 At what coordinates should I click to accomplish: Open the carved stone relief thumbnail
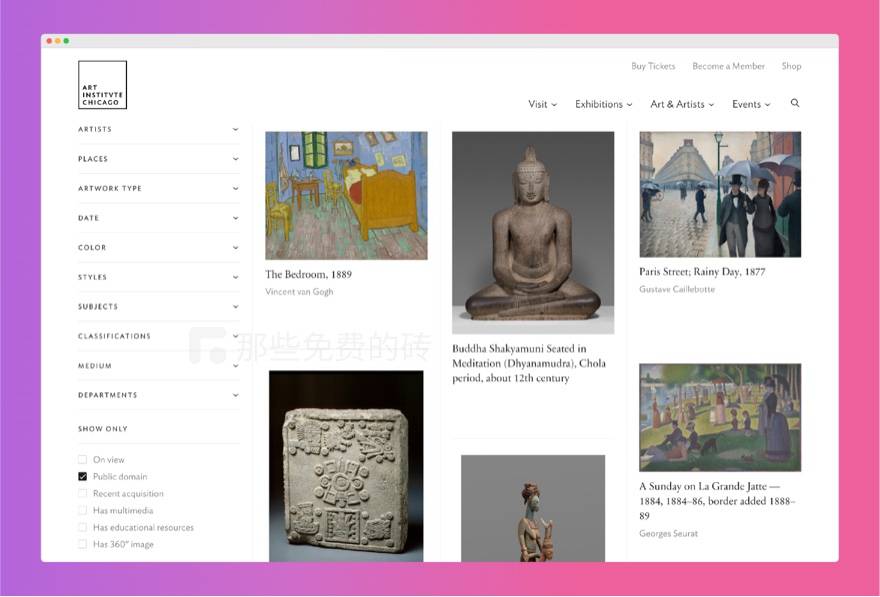coord(346,465)
